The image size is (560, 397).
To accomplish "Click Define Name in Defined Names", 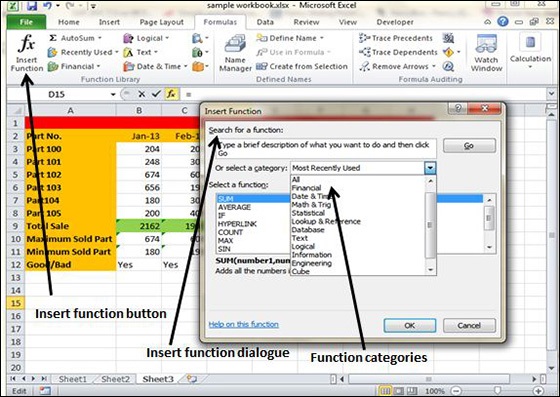I will click(x=290, y=38).
